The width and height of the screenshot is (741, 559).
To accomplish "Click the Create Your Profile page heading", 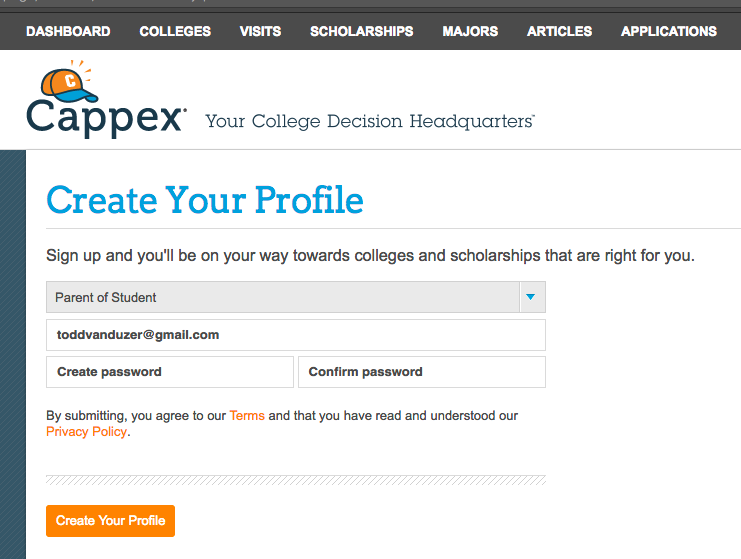I will [x=205, y=200].
